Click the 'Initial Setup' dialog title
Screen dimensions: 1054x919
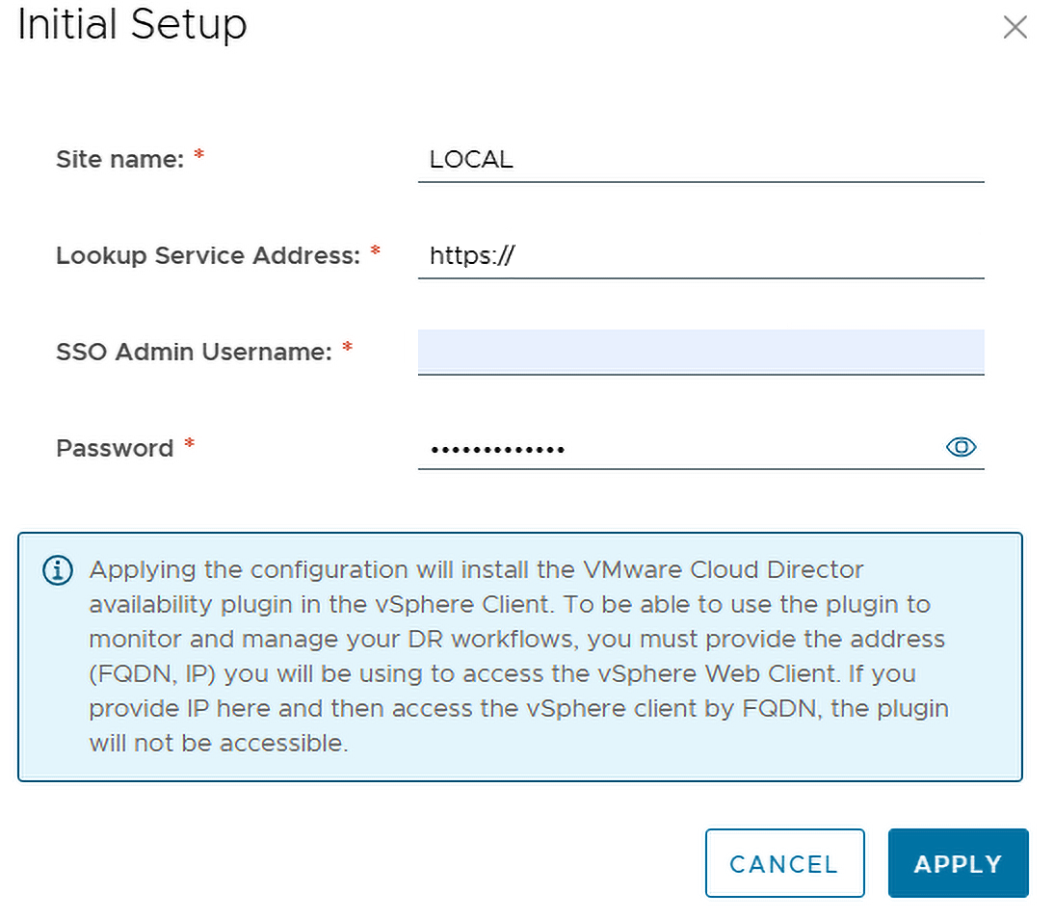coord(132,25)
